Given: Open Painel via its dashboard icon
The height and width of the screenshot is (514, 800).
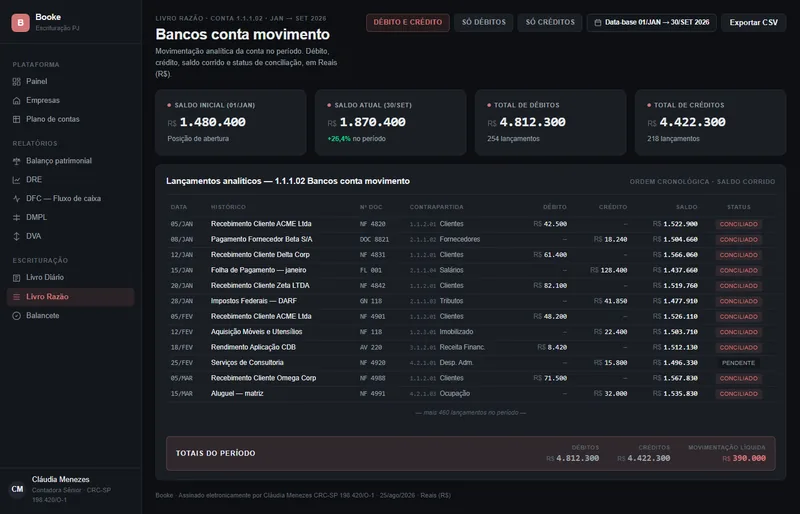Looking at the screenshot, I should point(16,82).
